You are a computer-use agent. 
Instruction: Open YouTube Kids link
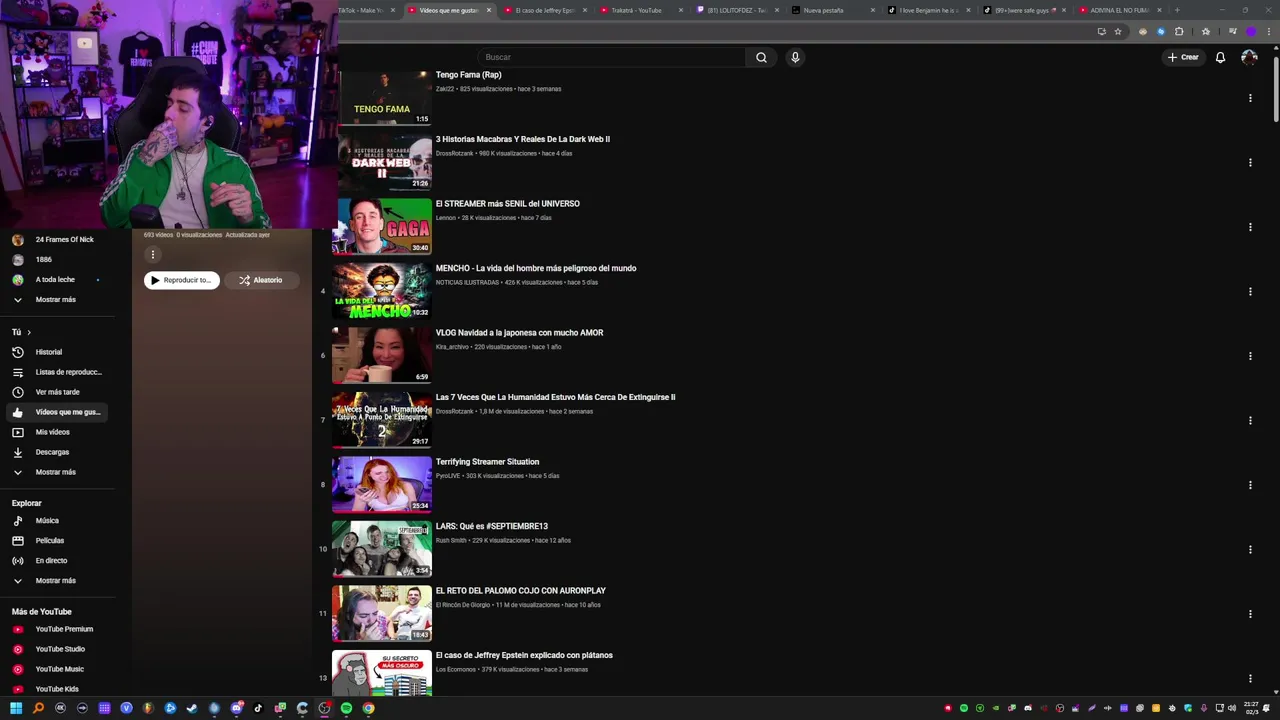point(58,689)
